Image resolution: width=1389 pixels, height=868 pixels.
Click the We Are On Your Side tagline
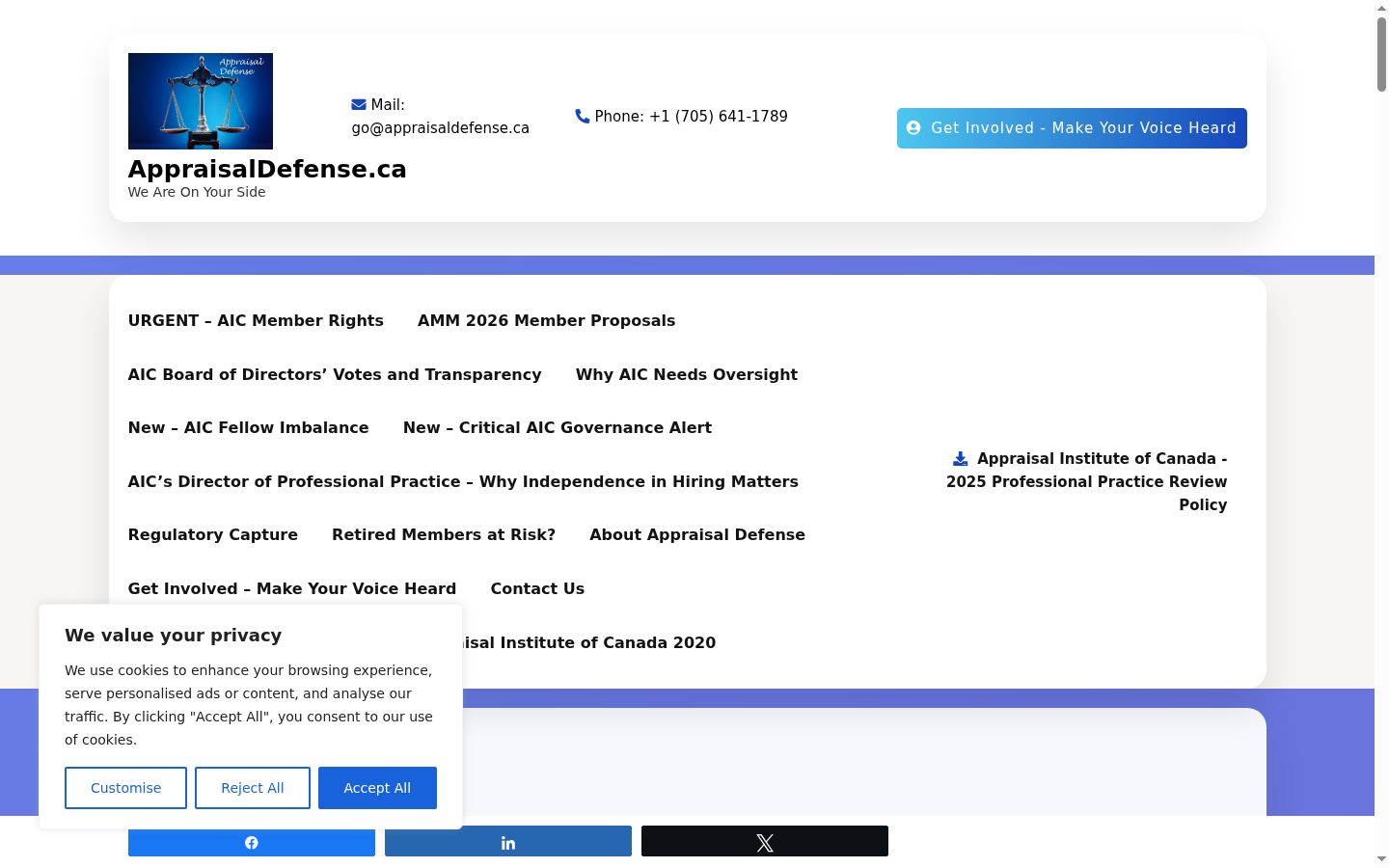197,192
